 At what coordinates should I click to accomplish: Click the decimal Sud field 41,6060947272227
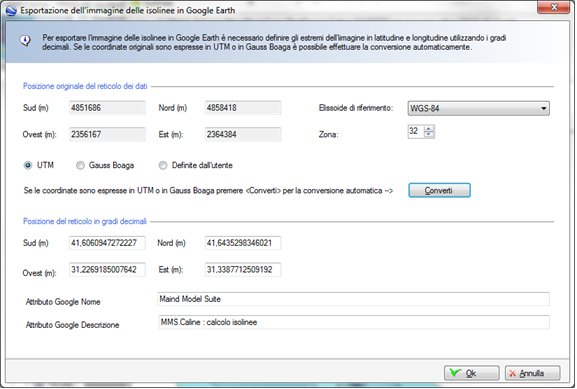pyautogui.click(x=107, y=243)
